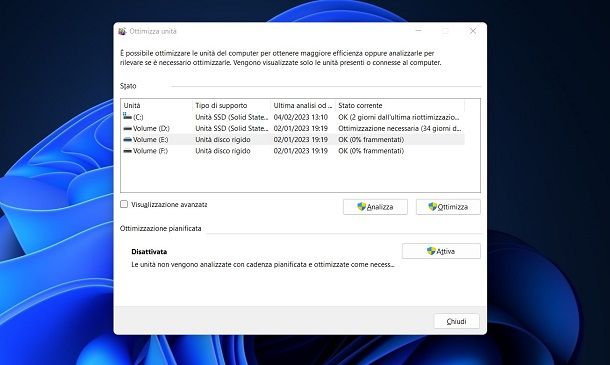The image size is (610, 365).
Task: Click the Analizza button
Action: click(375, 207)
